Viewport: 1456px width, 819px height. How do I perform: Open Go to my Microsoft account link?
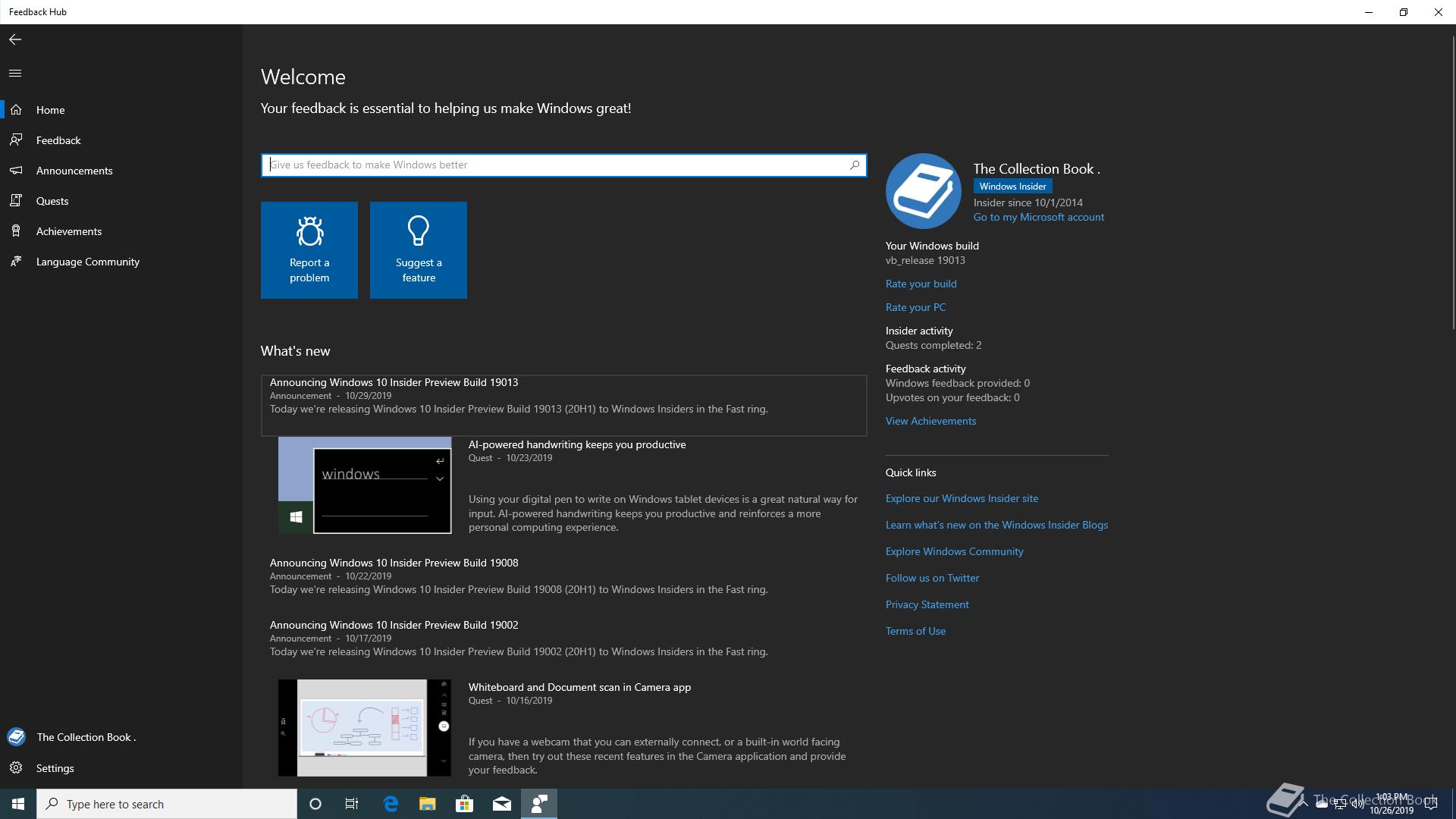coord(1038,217)
